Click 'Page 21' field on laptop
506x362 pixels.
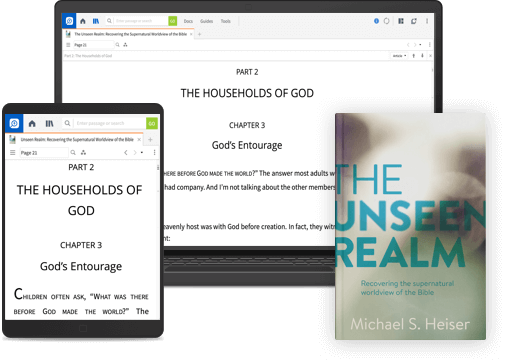[93, 45]
